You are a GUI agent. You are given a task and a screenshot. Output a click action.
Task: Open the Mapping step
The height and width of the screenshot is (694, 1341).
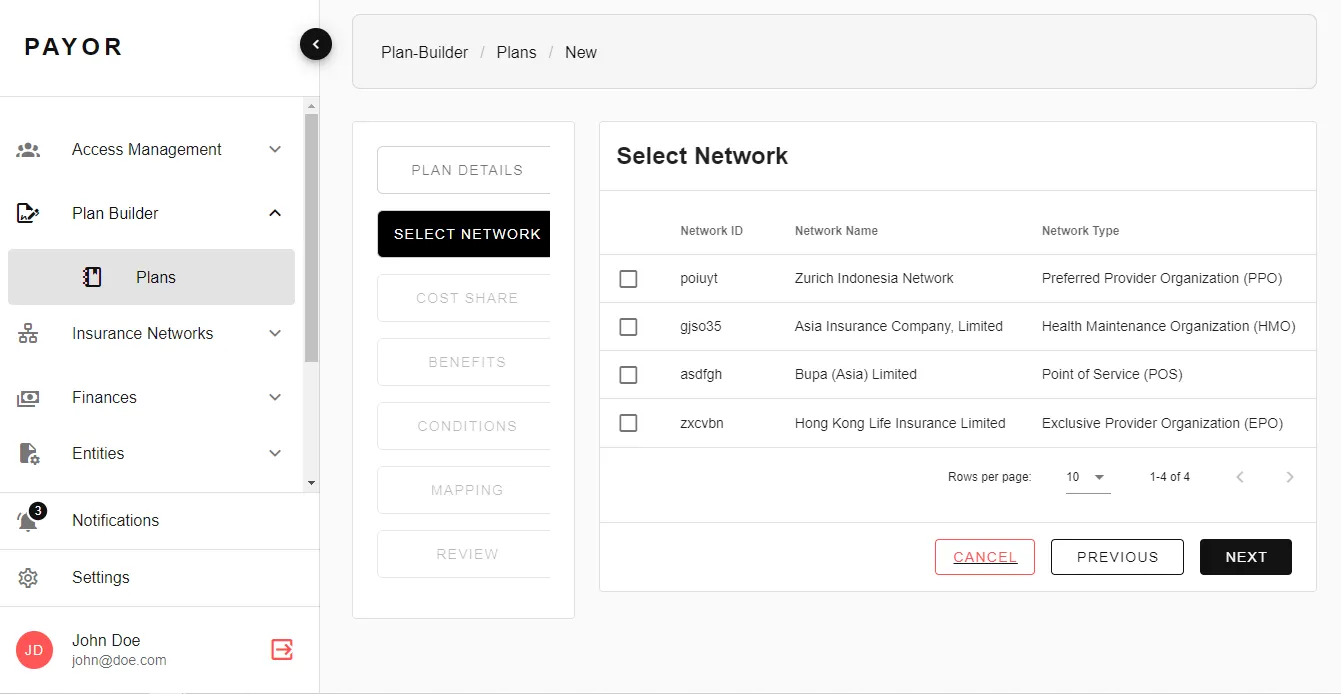tap(465, 490)
